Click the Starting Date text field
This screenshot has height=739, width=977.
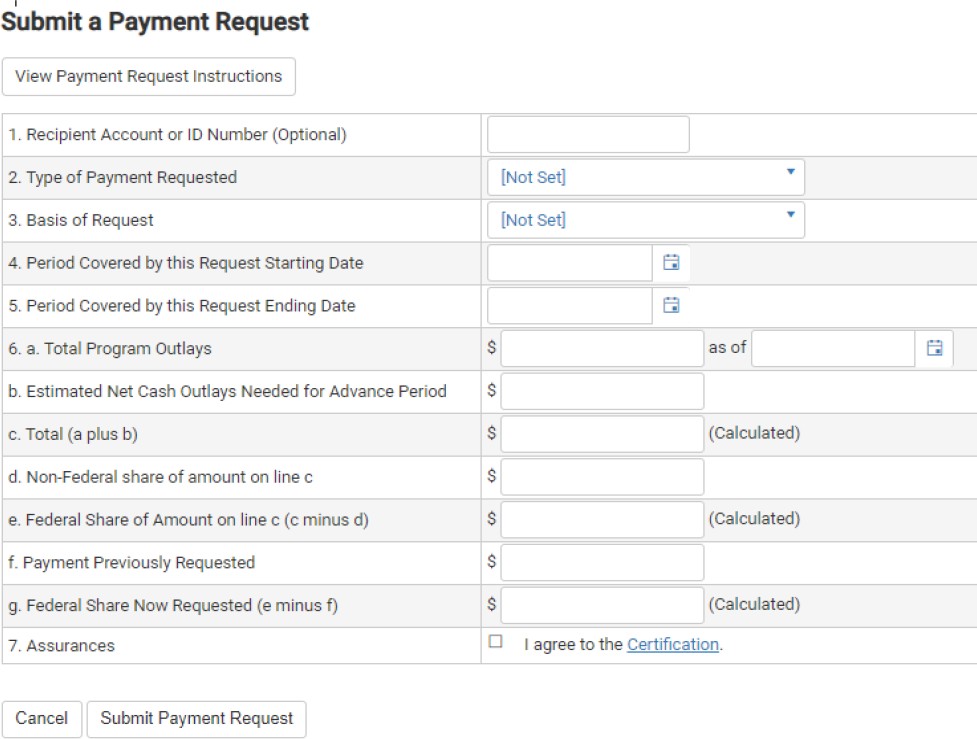[x=570, y=263]
